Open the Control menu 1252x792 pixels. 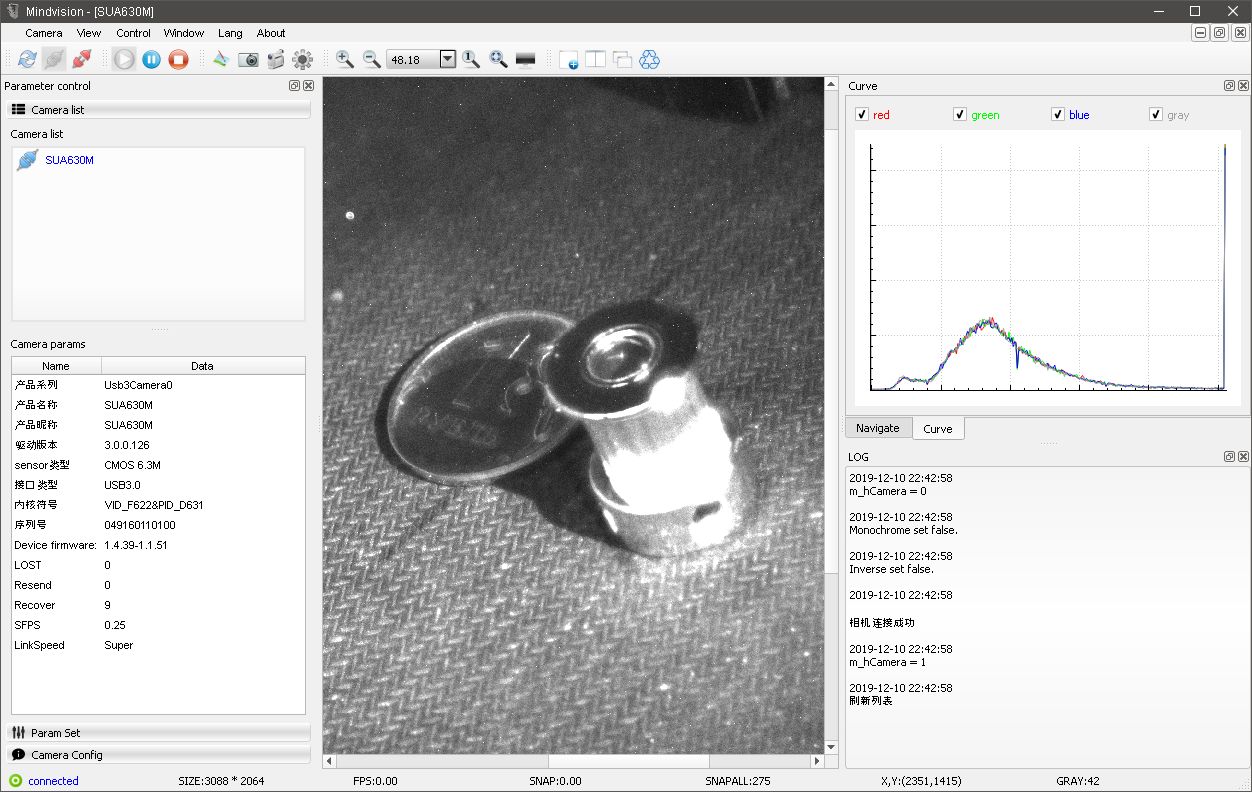click(x=133, y=33)
